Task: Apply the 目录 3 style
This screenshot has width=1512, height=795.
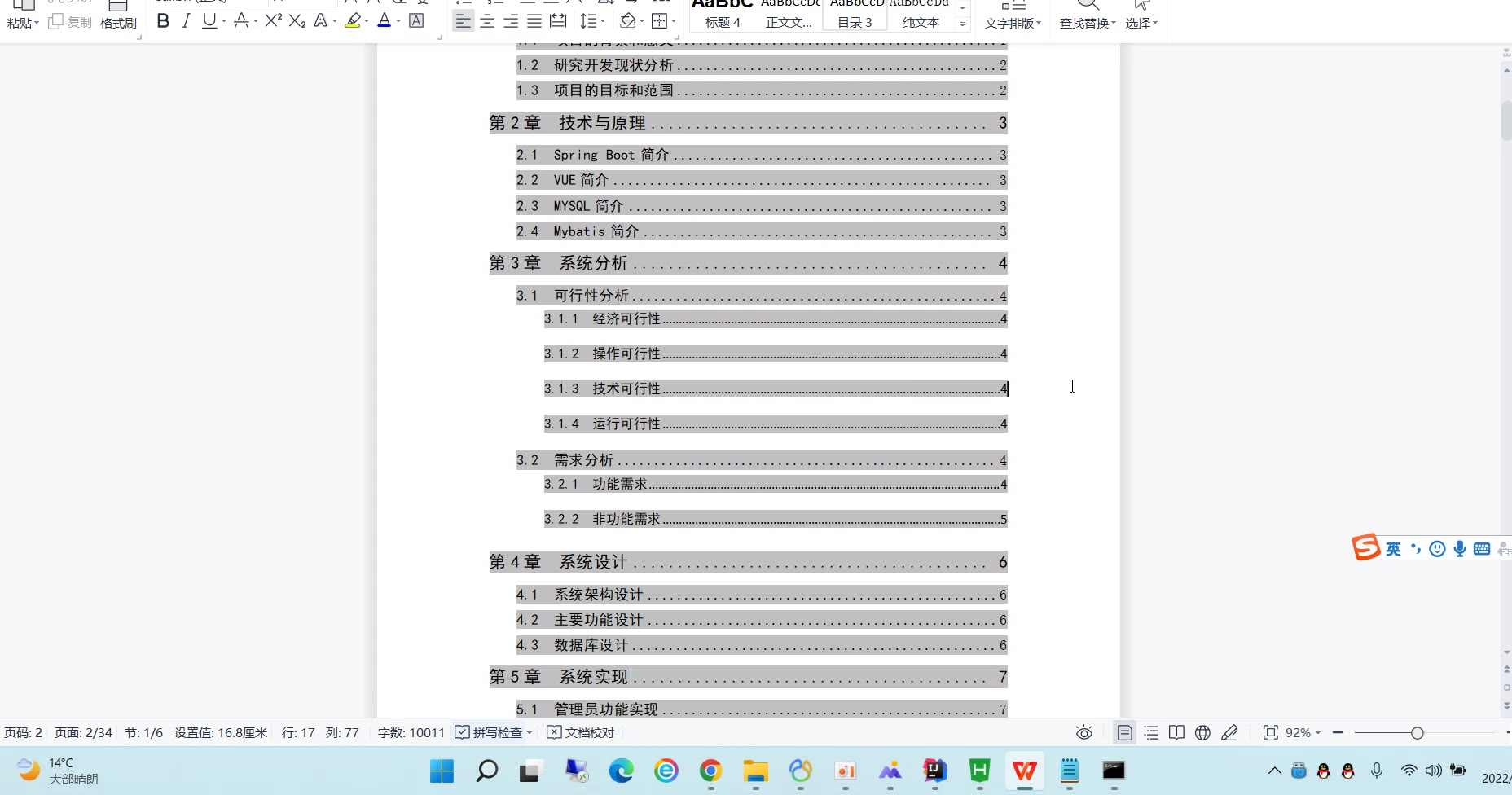Action: pos(855,16)
